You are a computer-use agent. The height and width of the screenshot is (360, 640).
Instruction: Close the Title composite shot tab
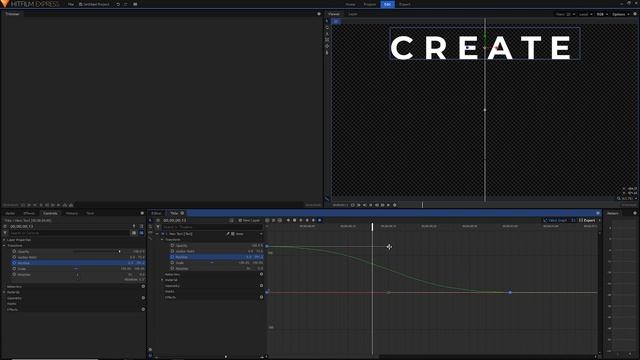[182, 213]
